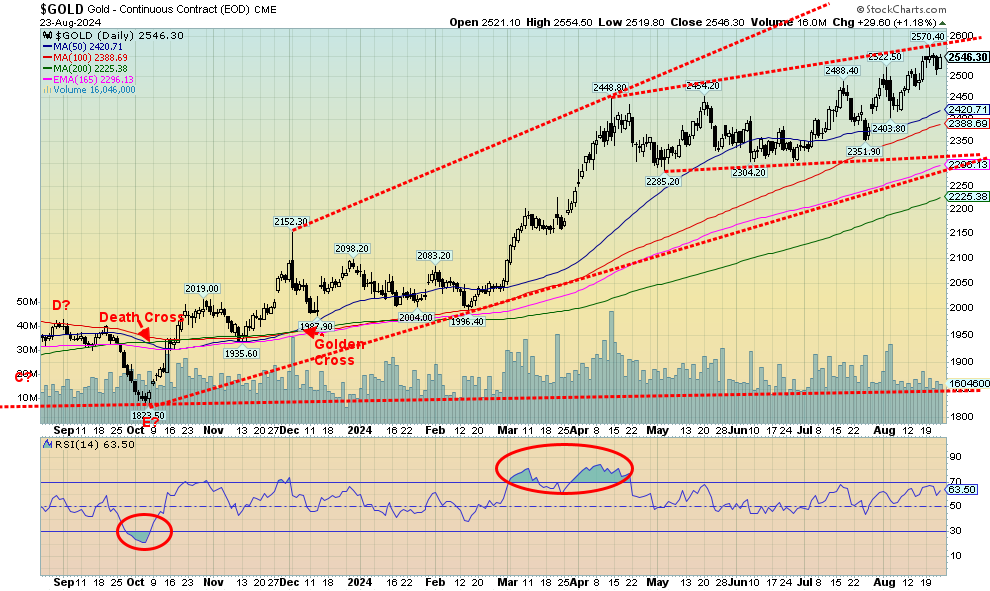Click the red 'E?' wave label near the low
Screen dimensions: 990x591
(151, 423)
